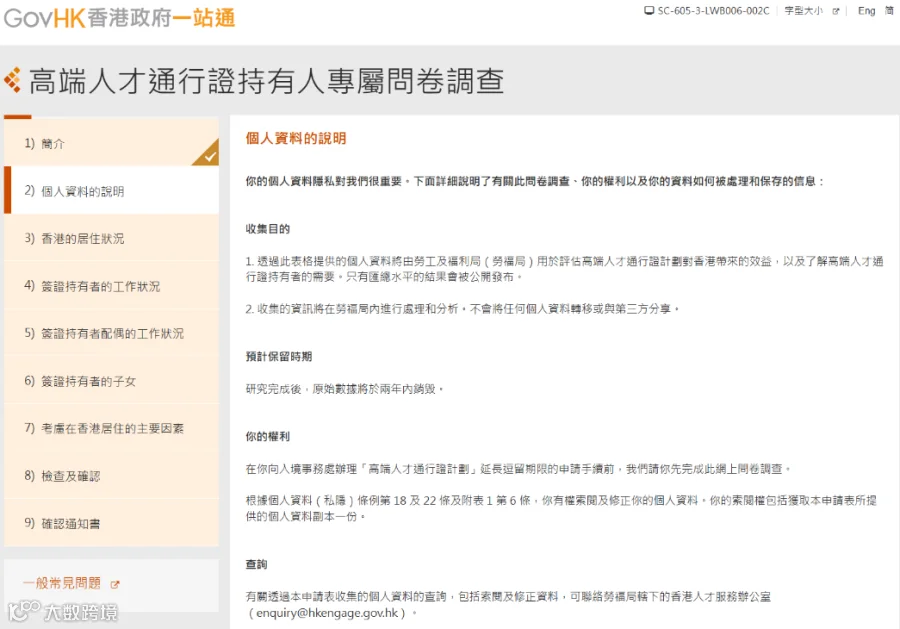Screen dimensions: 900x629
Task: Click the page title 高端人才通行證持有人專屬問卷調查
Action: (x=266, y=80)
